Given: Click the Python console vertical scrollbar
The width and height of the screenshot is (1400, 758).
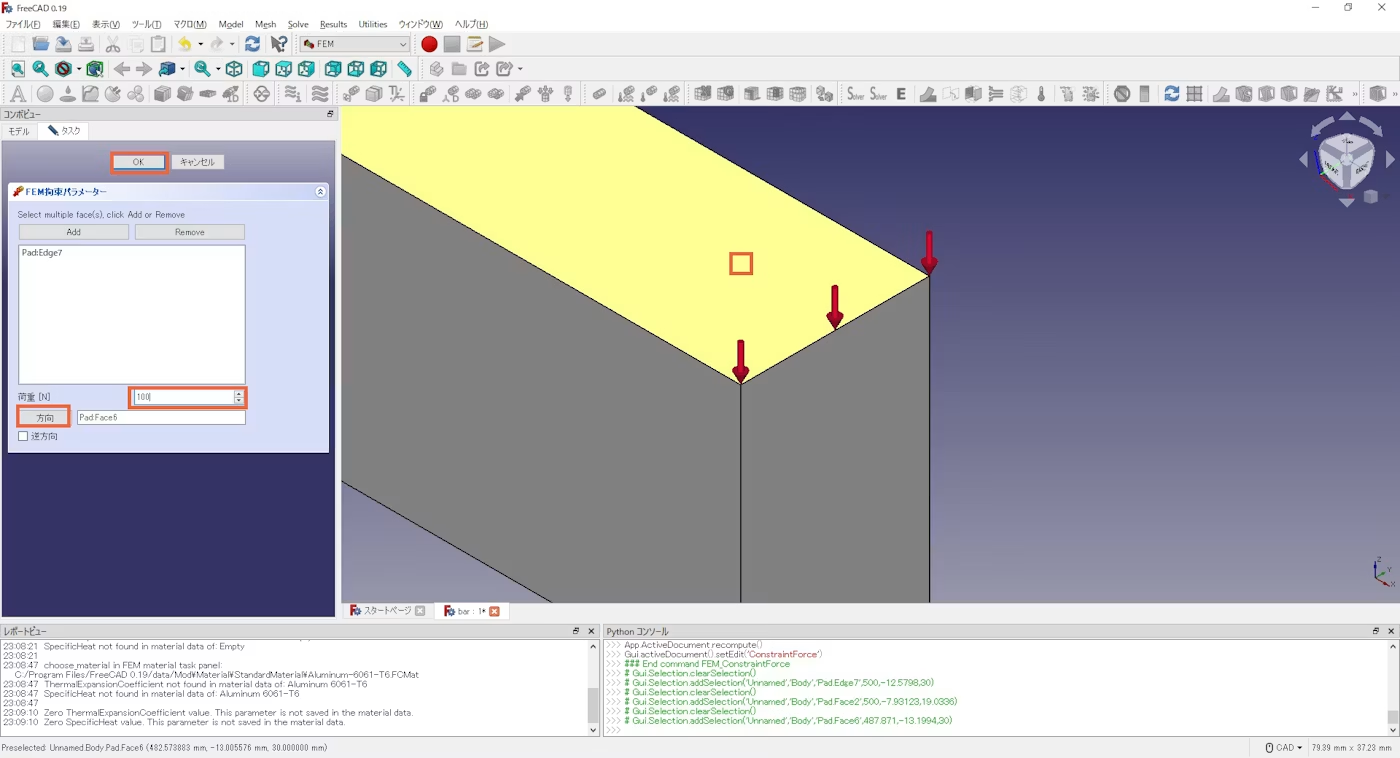Looking at the screenshot, I should (1393, 689).
